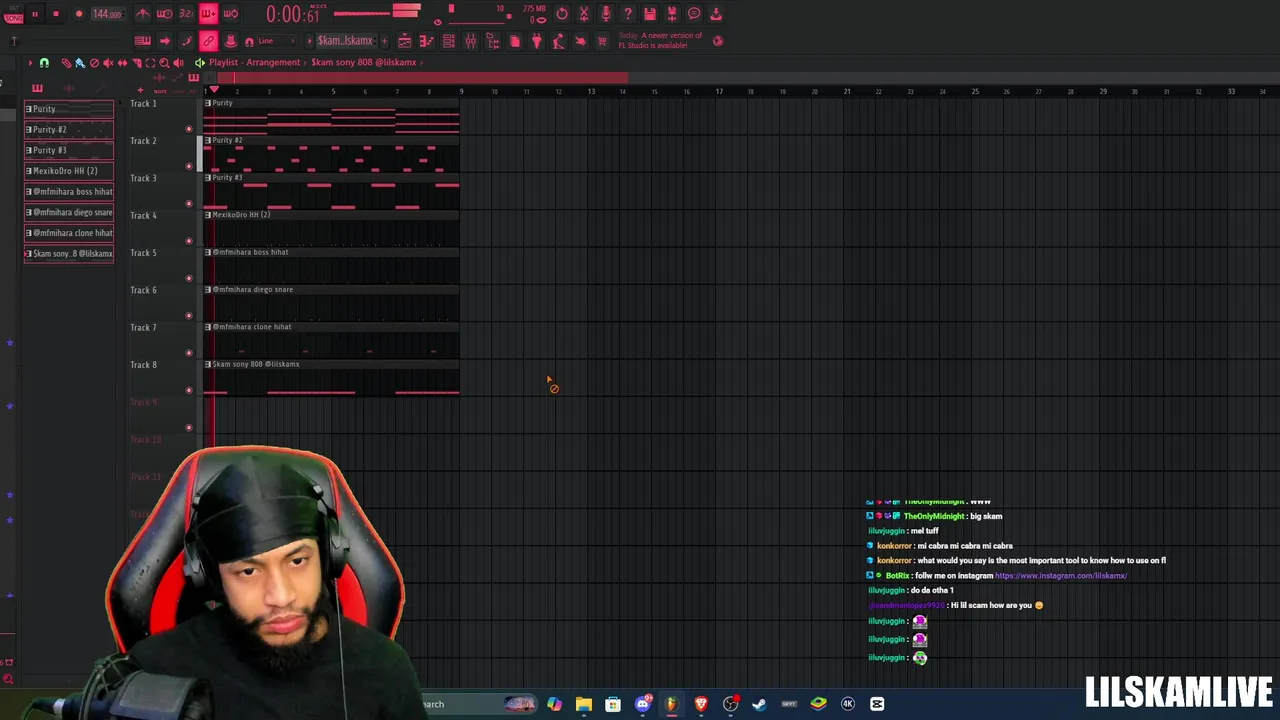This screenshot has width=1280, height=720.
Task: Select MexikoDro HH (2) in the picker
Action: click(x=69, y=171)
